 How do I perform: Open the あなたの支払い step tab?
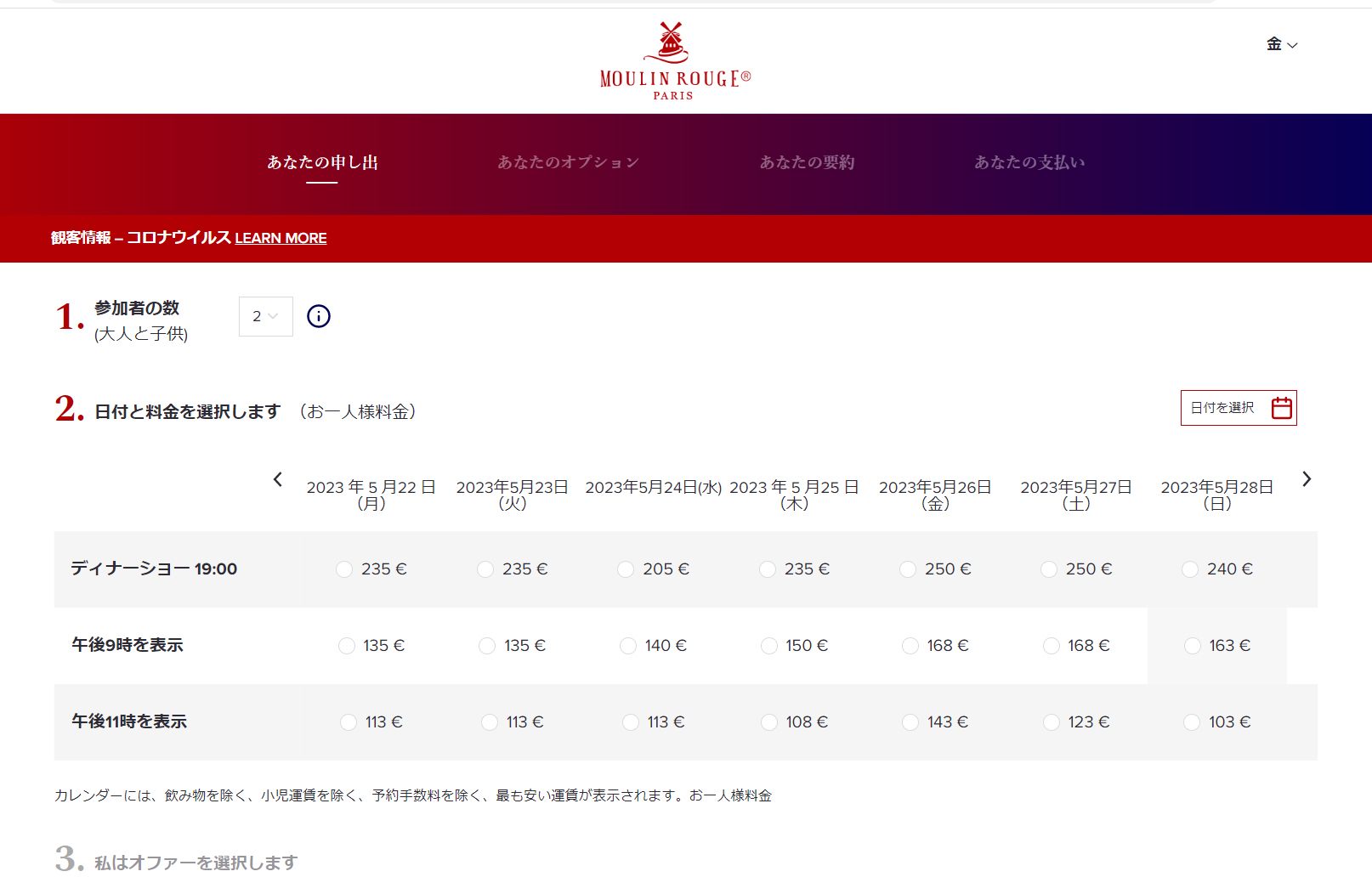1029,162
